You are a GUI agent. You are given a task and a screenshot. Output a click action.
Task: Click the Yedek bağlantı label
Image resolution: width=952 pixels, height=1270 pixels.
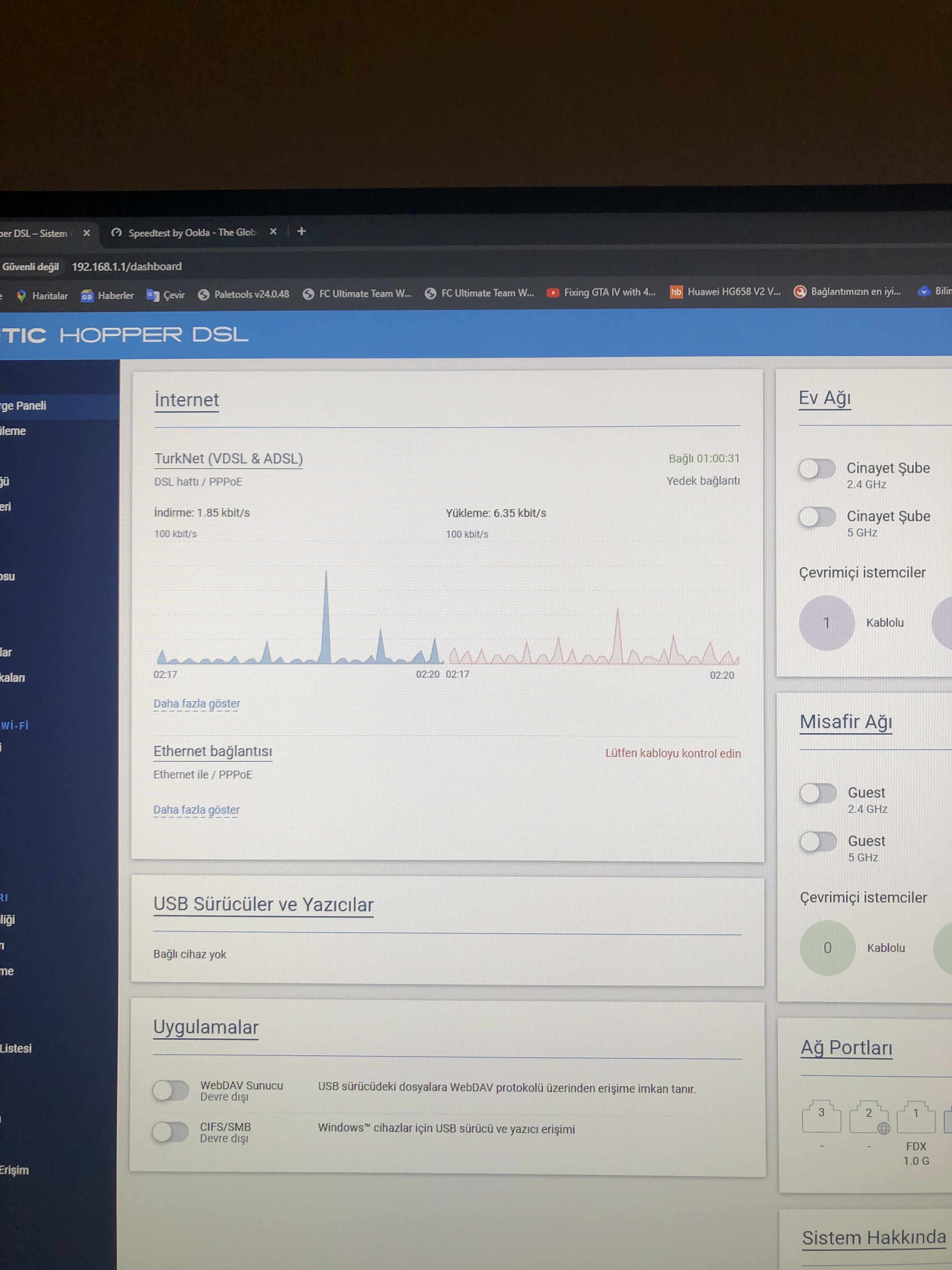coord(703,481)
